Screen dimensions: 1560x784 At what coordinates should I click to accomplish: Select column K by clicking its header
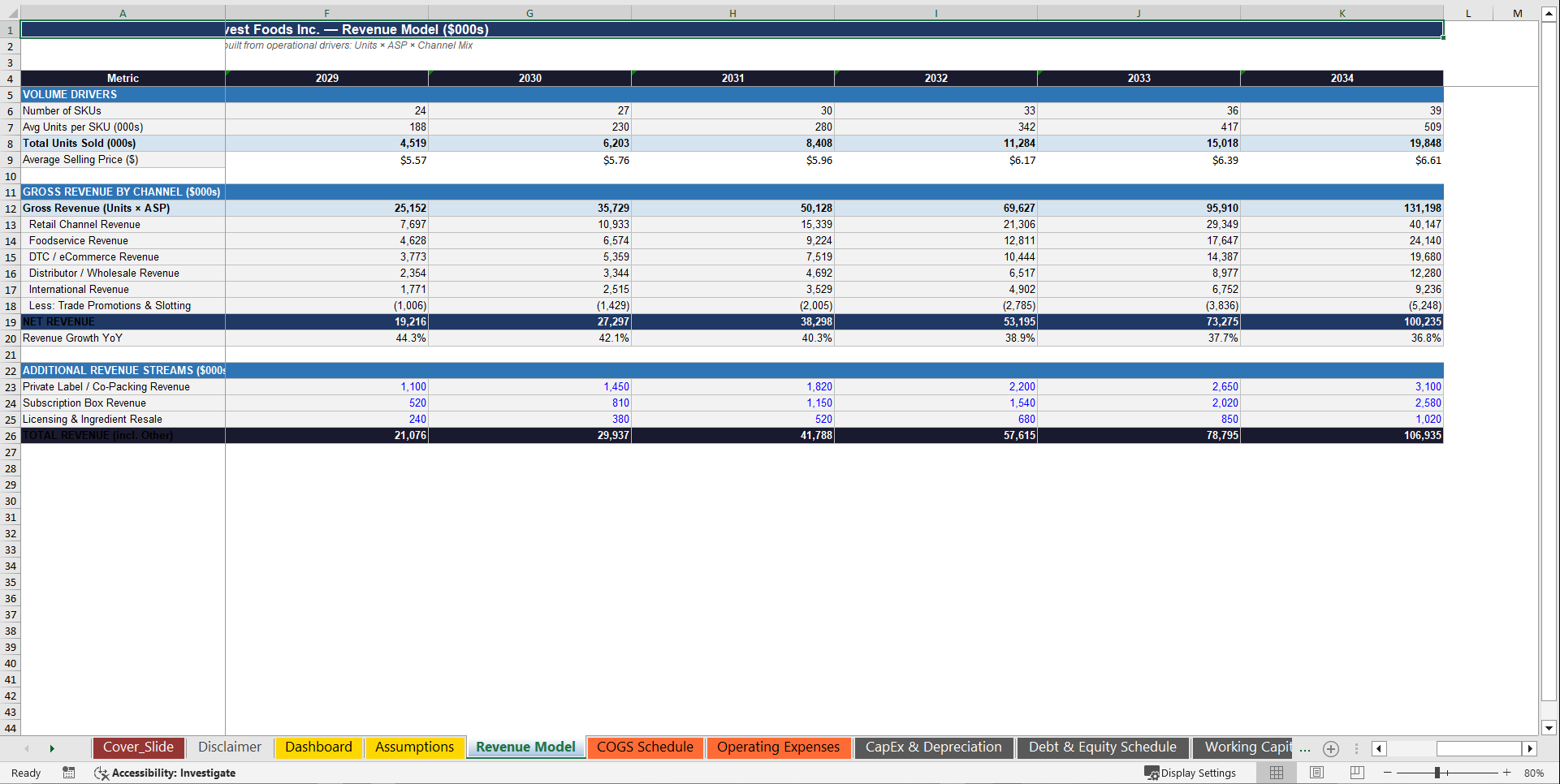(1342, 13)
